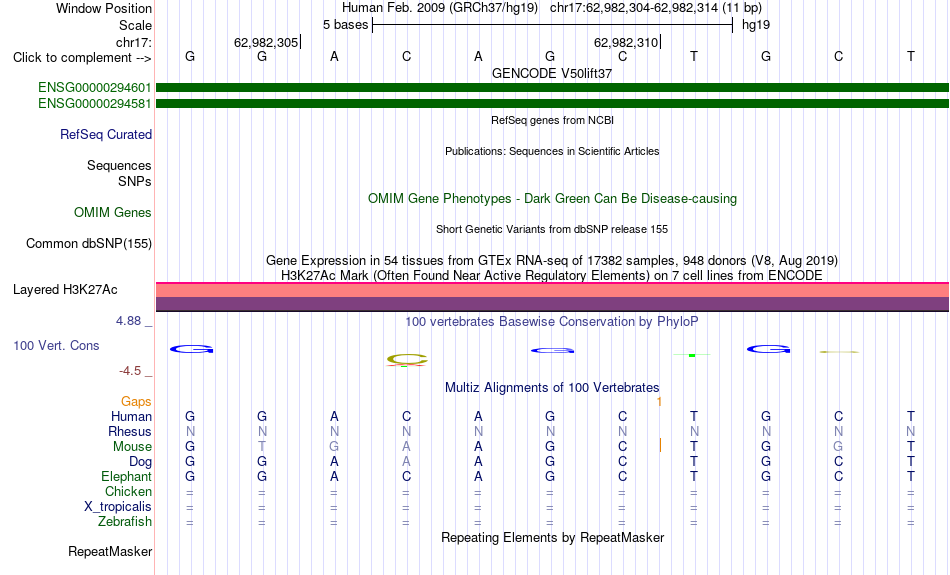This screenshot has height=575, width=950.
Task: Open the 100 Vert. Cons track label
Action: [x=56, y=345]
